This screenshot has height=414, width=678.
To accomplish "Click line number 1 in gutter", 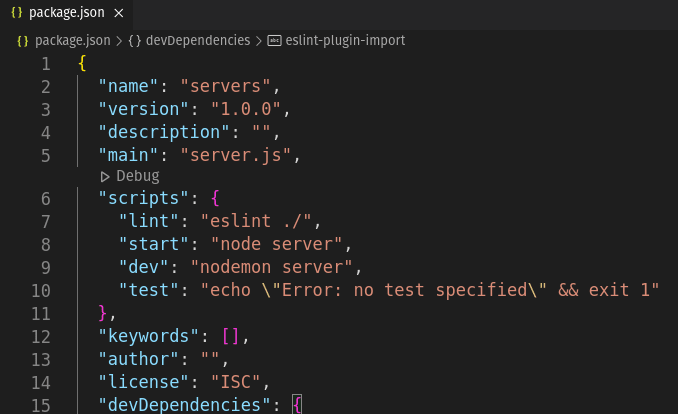I will pyautogui.click(x=46, y=64).
